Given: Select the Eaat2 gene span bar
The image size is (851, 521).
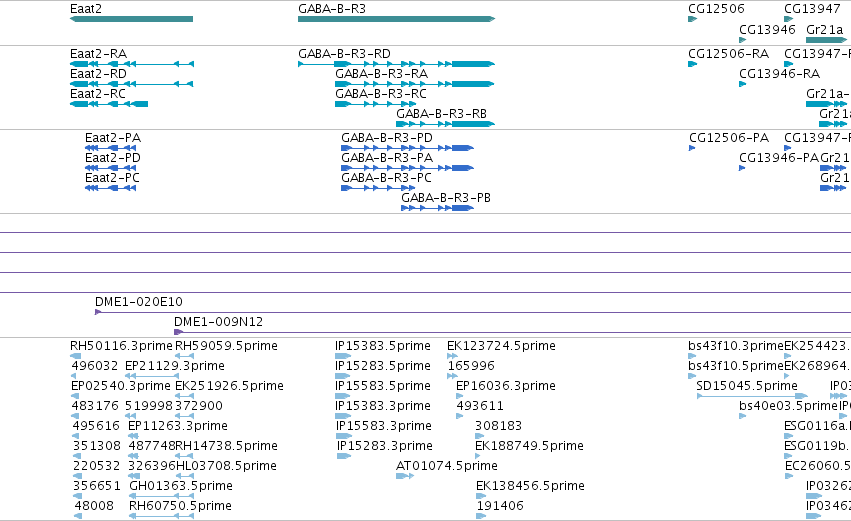Looking at the screenshot, I should pyautogui.click(x=131, y=19).
